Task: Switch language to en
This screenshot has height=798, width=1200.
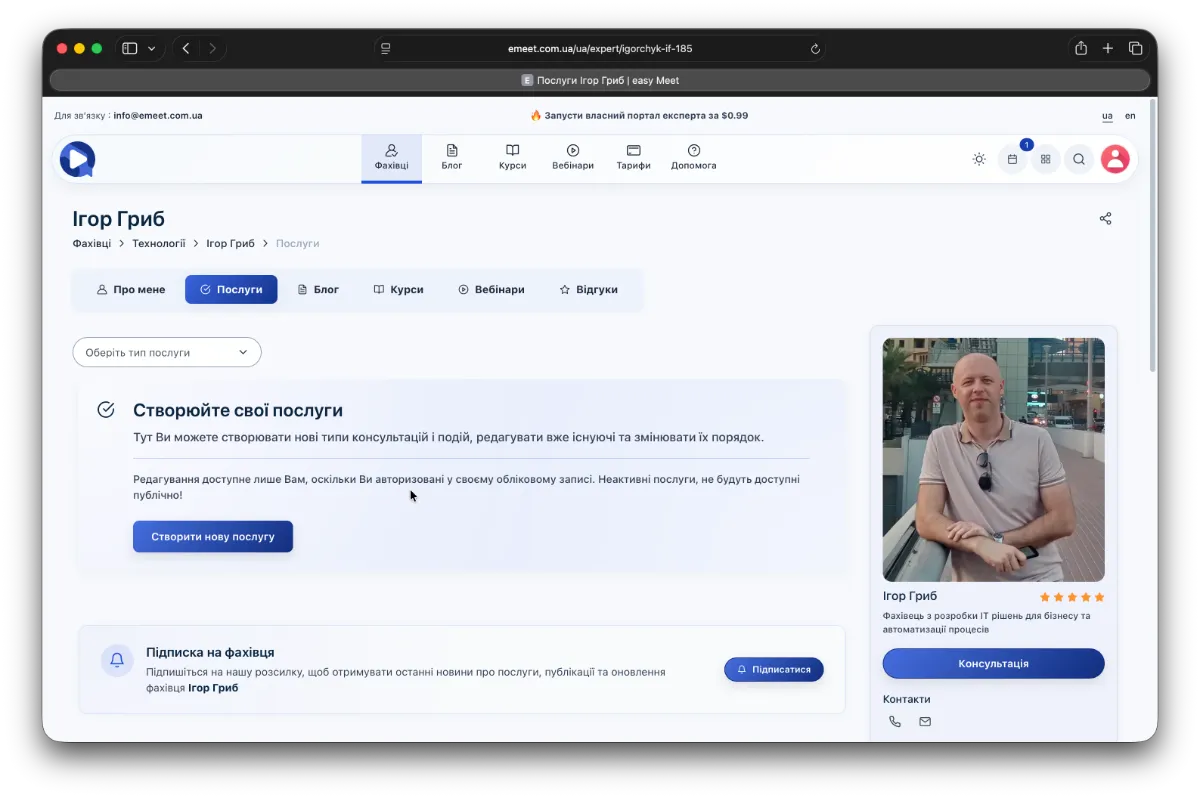Action: tap(1130, 116)
